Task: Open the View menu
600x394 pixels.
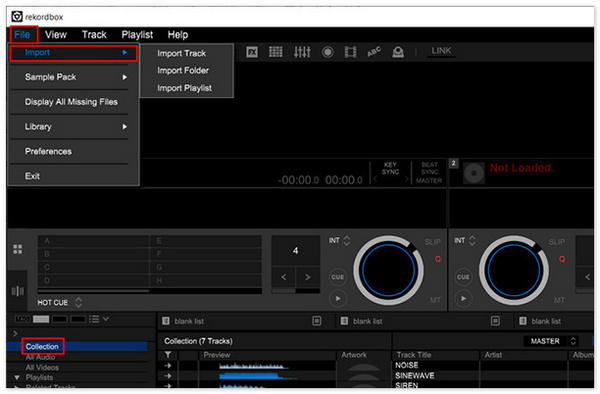Action: [x=55, y=35]
